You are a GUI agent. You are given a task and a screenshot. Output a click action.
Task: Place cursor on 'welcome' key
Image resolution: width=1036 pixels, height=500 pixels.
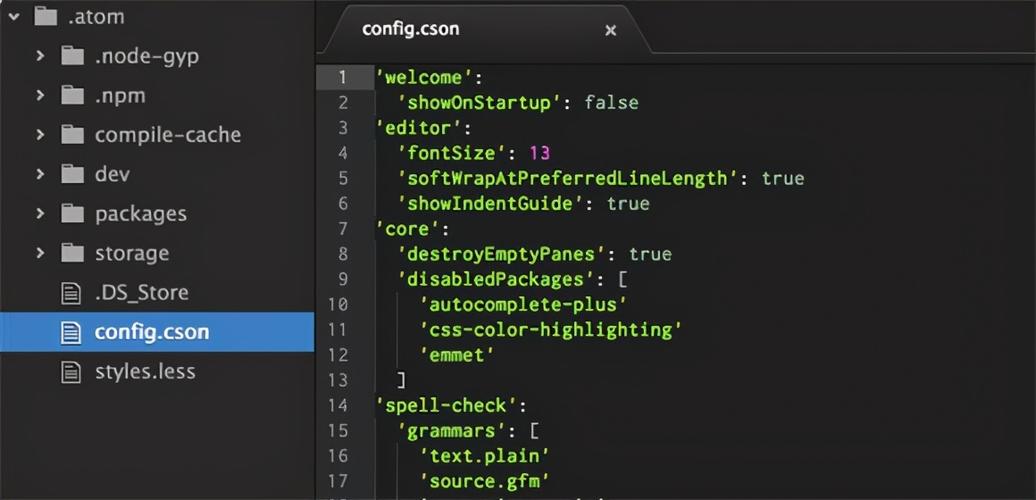coord(424,78)
